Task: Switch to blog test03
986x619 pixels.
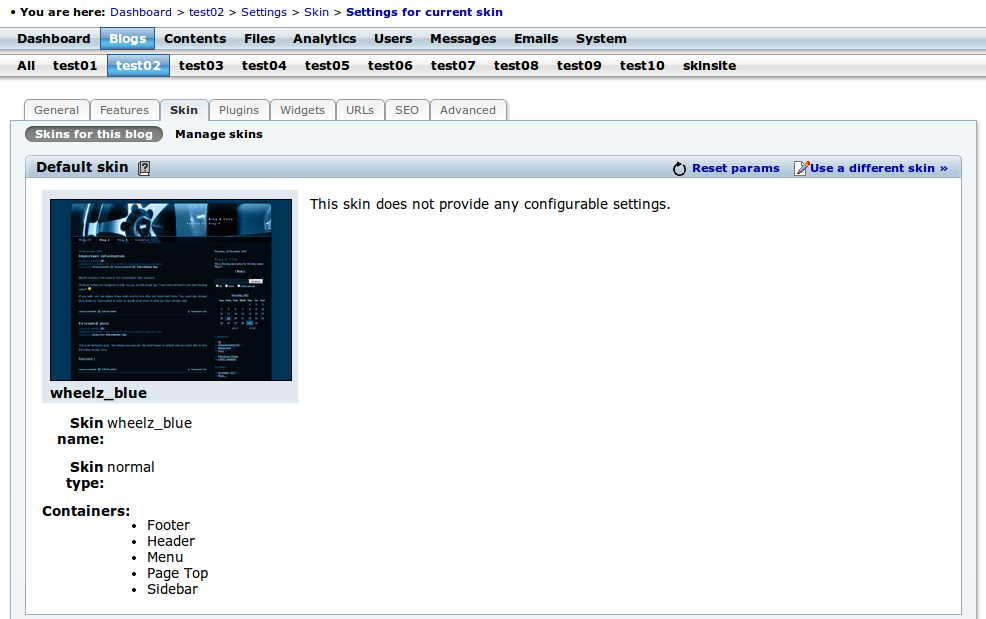Action: point(201,65)
